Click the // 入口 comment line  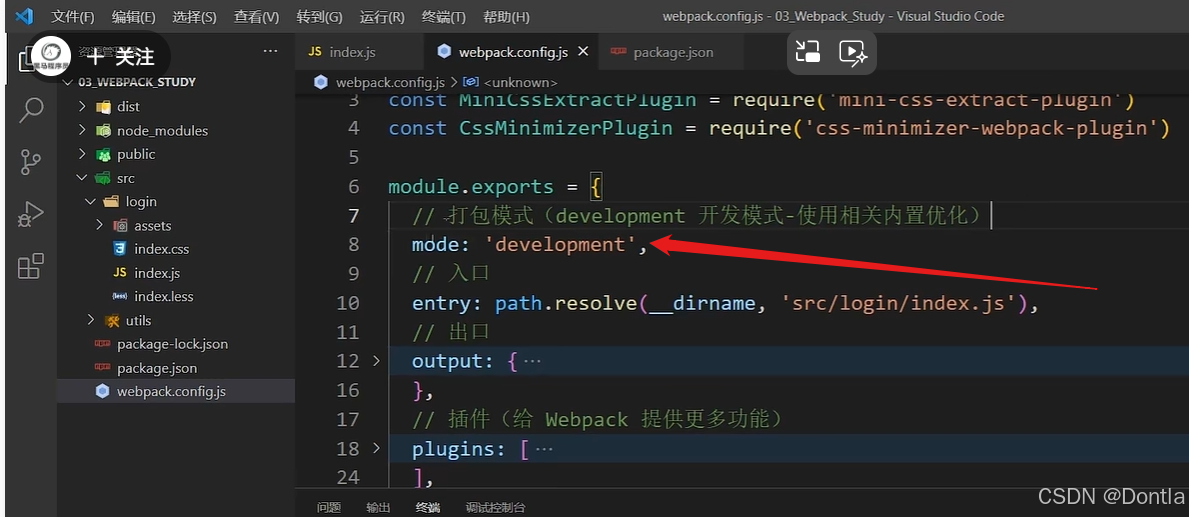[x=451, y=274]
